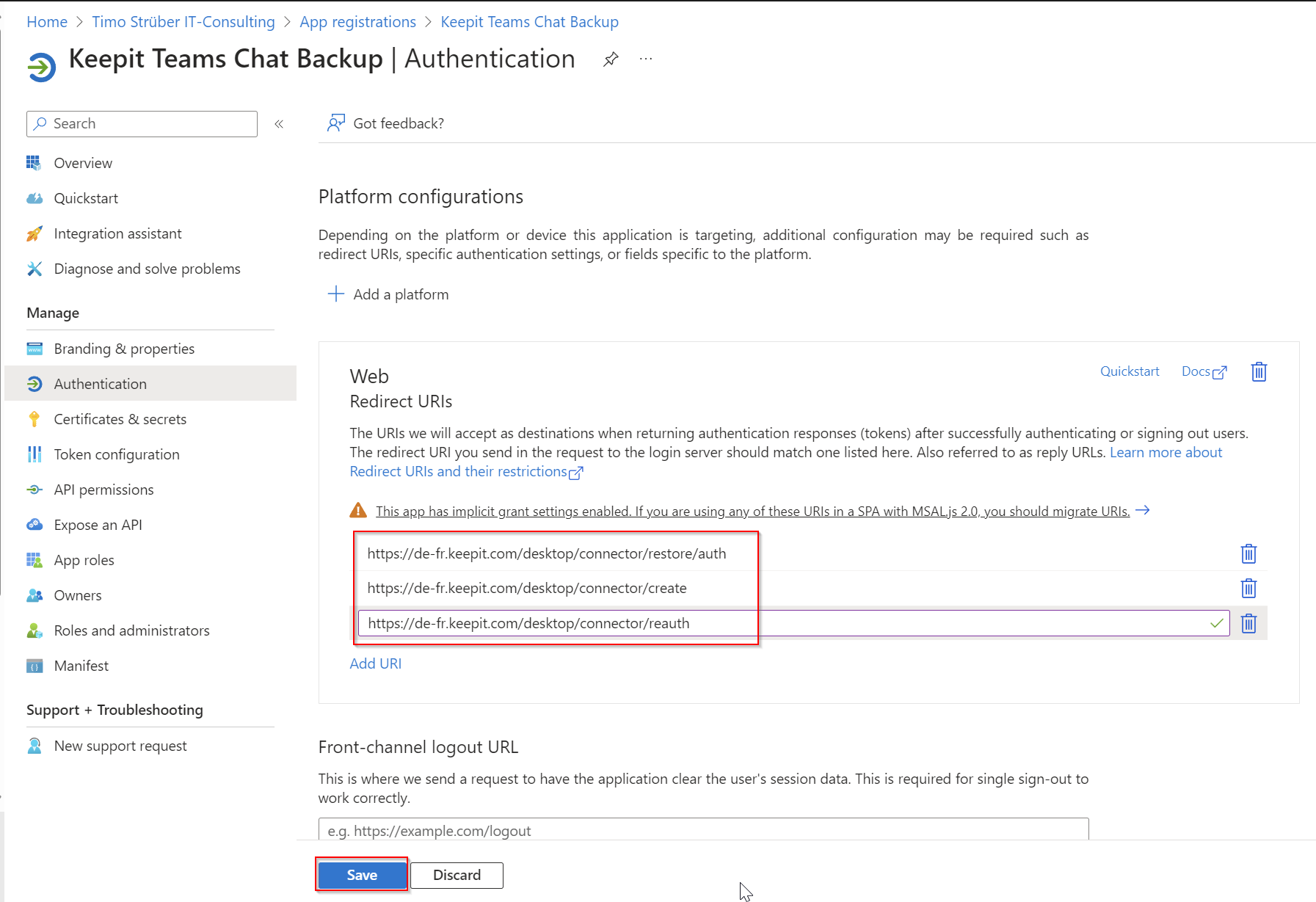Delete the connector/reauth redirect URI
The height and width of the screenshot is (902, 1316).
point(1248,624)
